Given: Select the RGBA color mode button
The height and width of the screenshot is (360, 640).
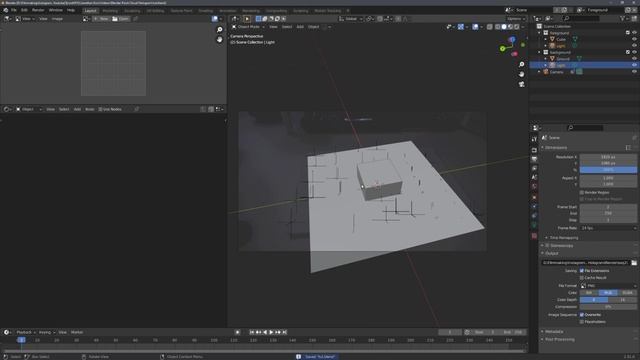Looking at the screenshot, I should [627, 293].
